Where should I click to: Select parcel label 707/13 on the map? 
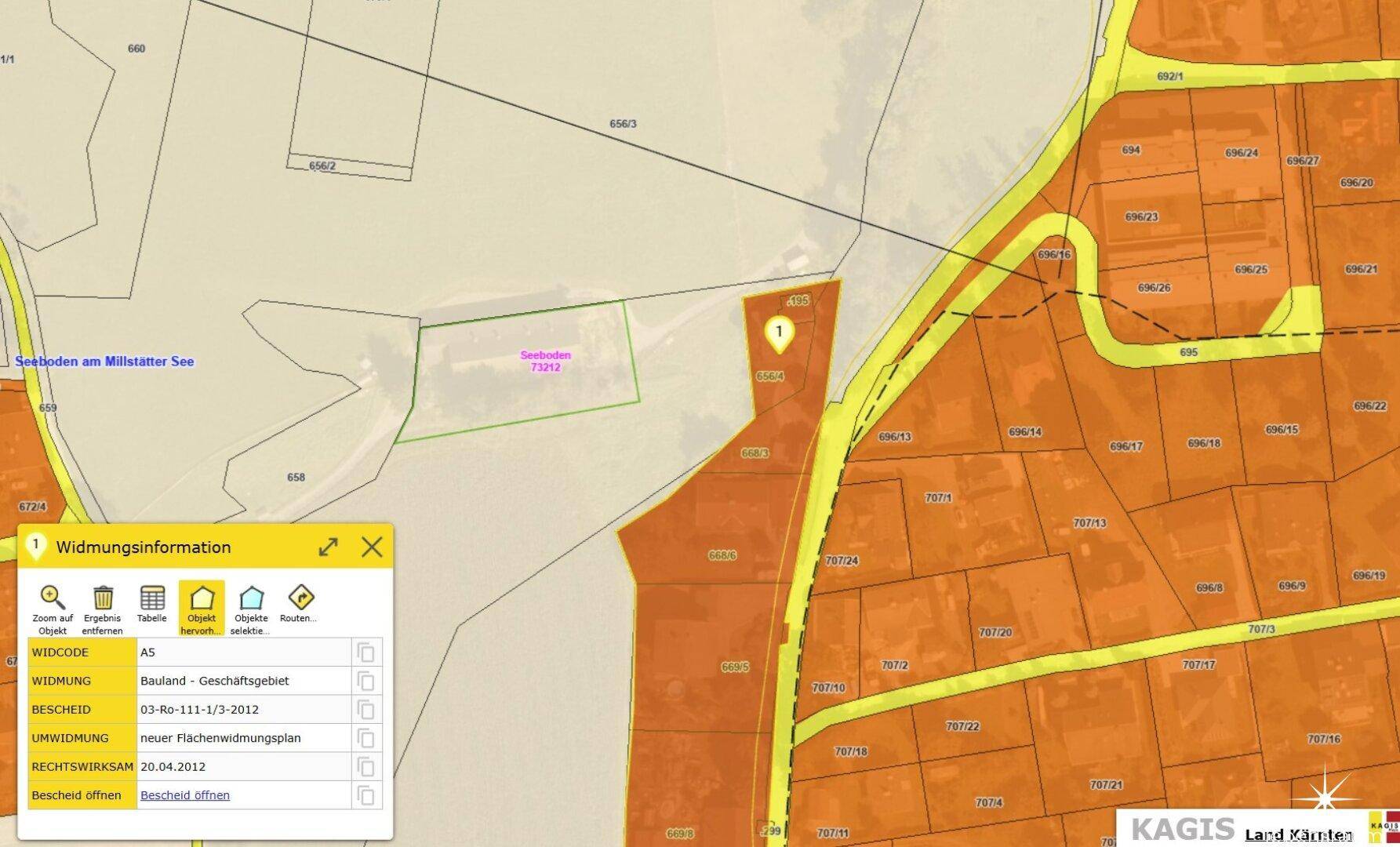[x=1089, y=523]
